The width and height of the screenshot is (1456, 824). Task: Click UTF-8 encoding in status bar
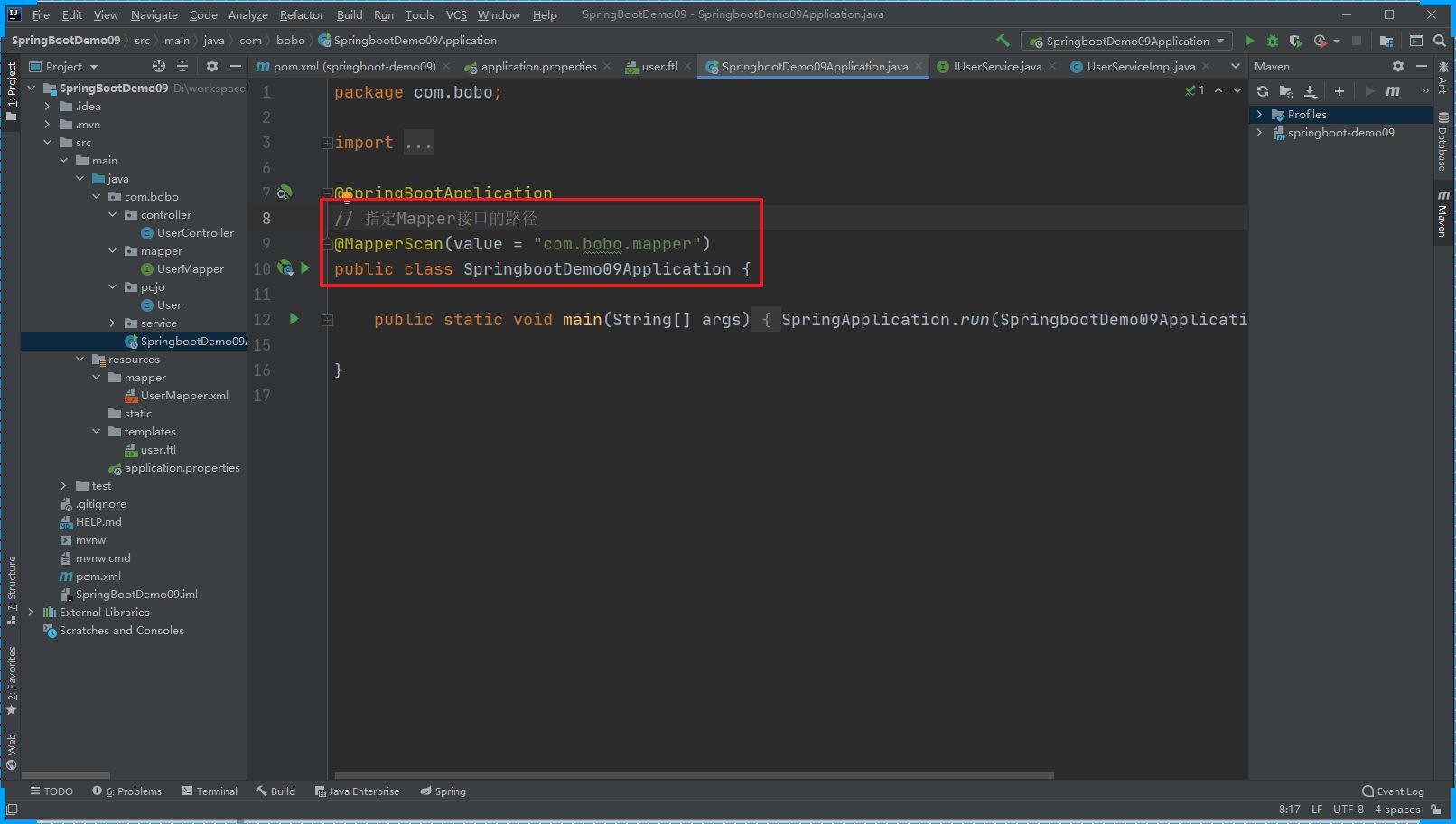click(1348, 810)
